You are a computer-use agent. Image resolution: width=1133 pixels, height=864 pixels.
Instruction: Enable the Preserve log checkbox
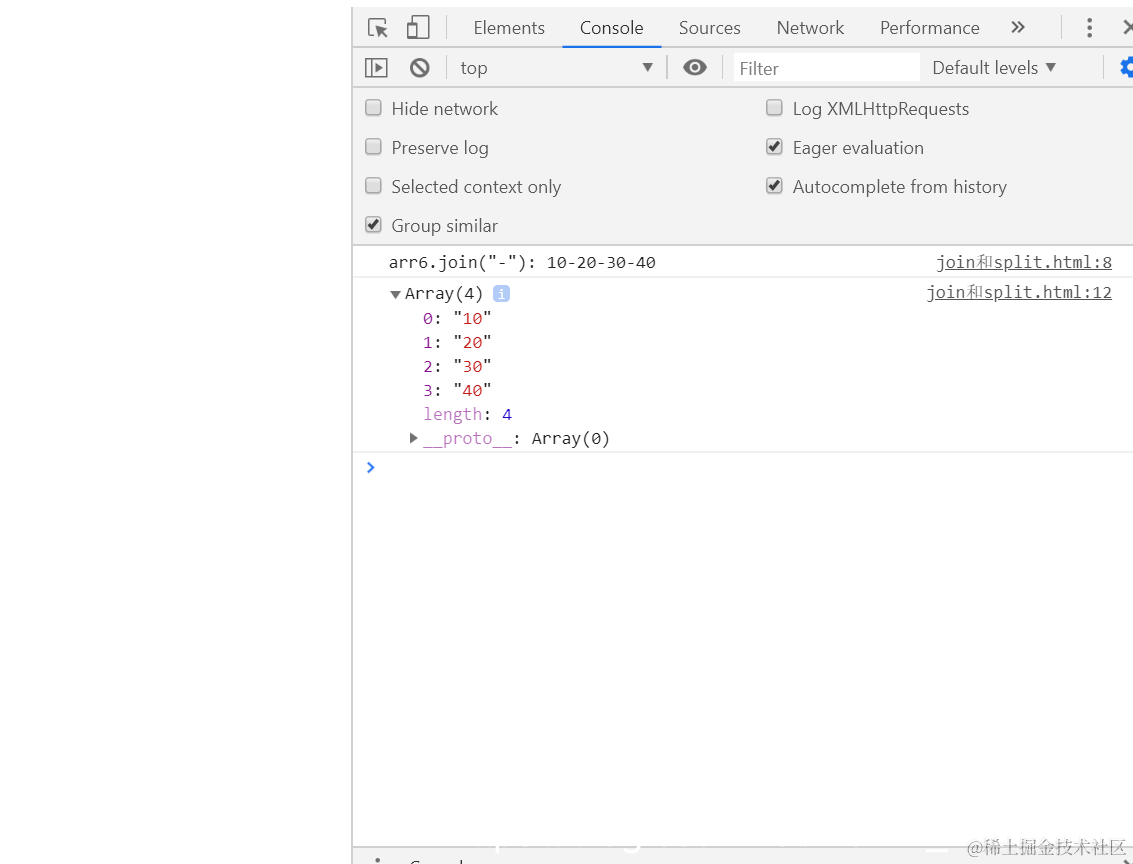tap(374, 147)
